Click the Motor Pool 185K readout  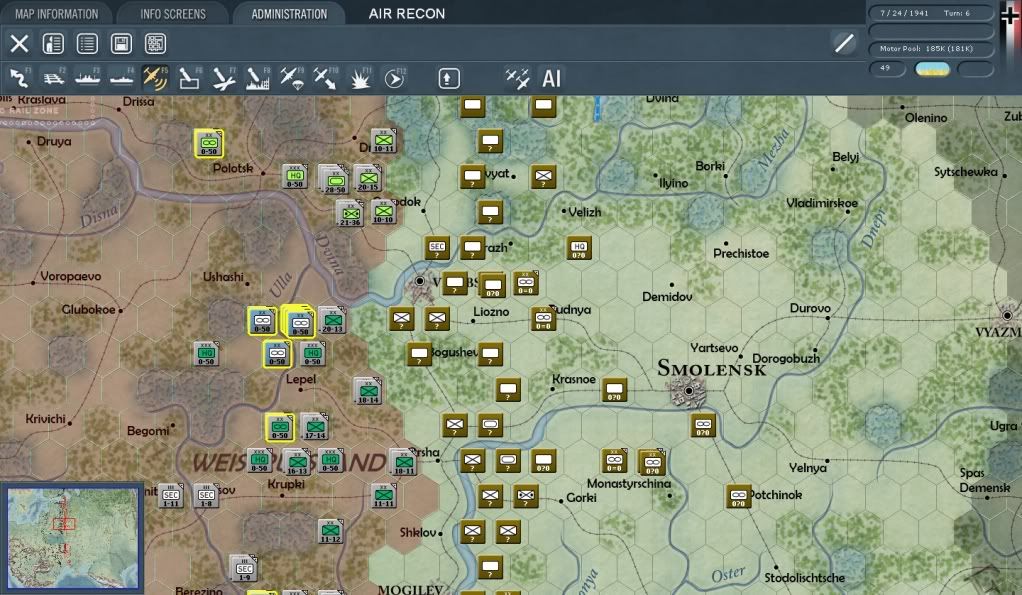[929, 49]
